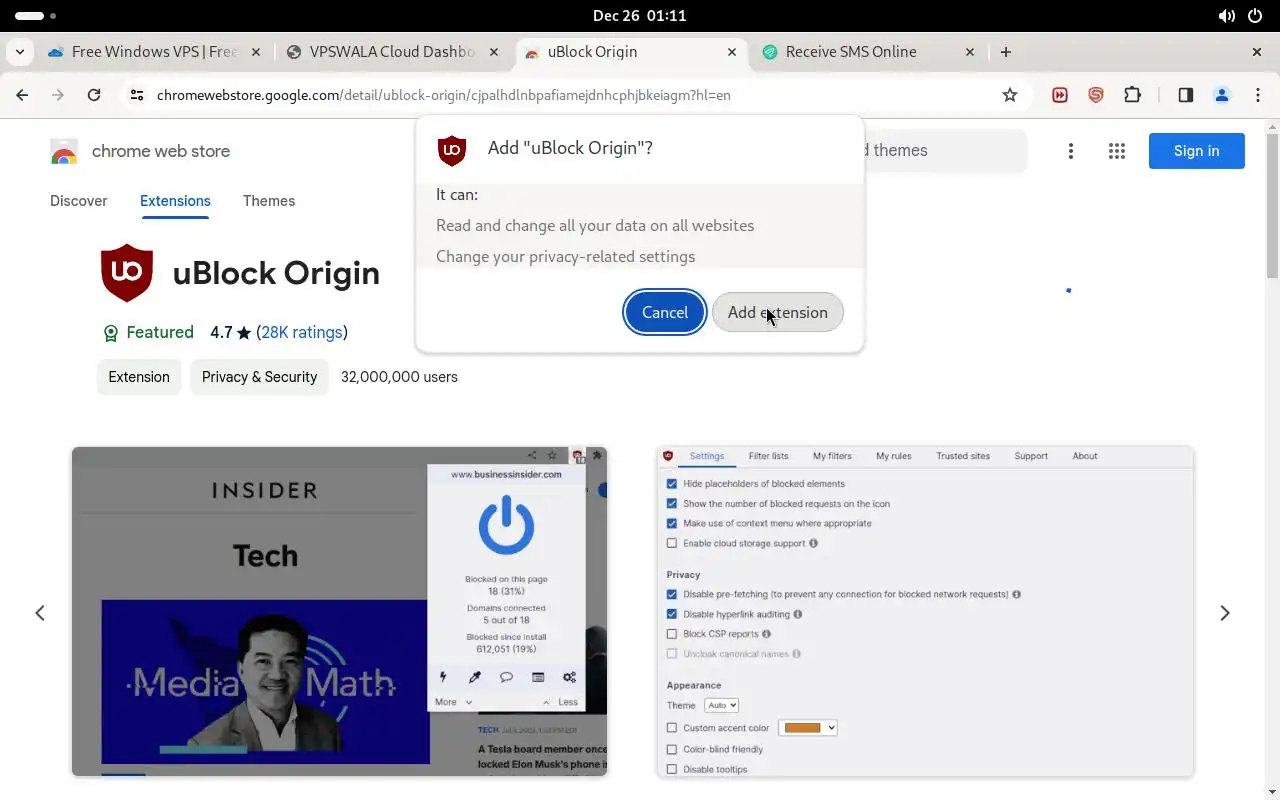Click the Extension category chip
The image size is (1280, 800).
[x=139, y=377]
